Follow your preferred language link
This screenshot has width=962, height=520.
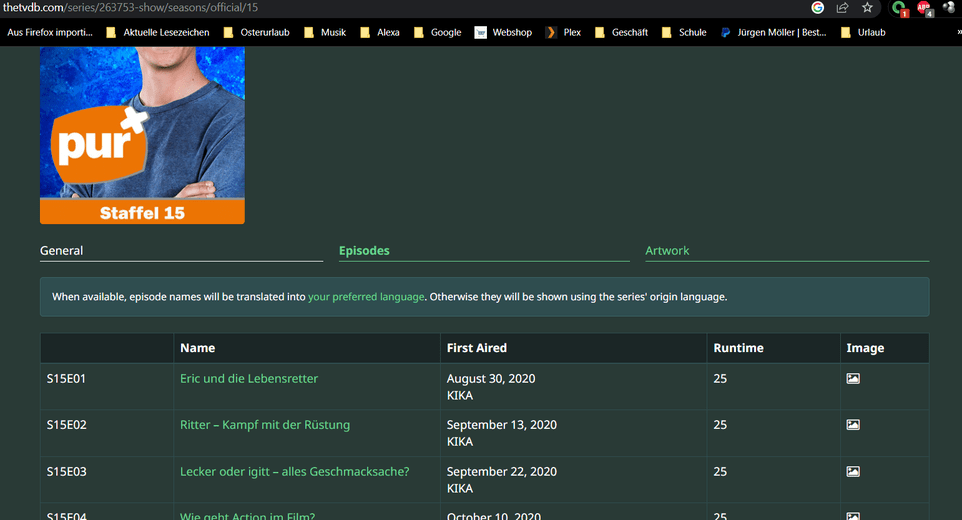(x=366, y=297)
